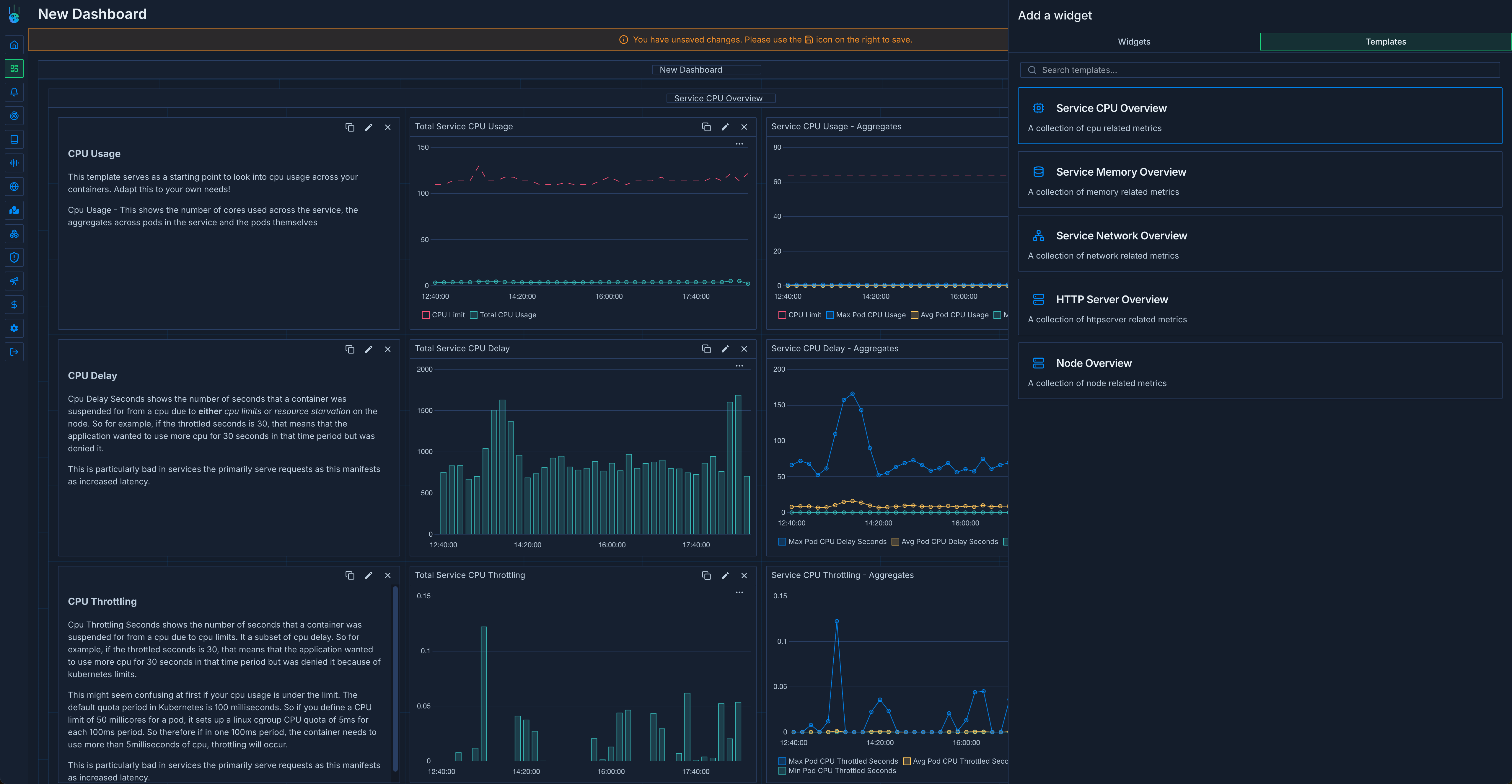Screen dimensions: 1512x784
Task: Click the dollar cost icon in sidebar
Action: tap(14, 305)
